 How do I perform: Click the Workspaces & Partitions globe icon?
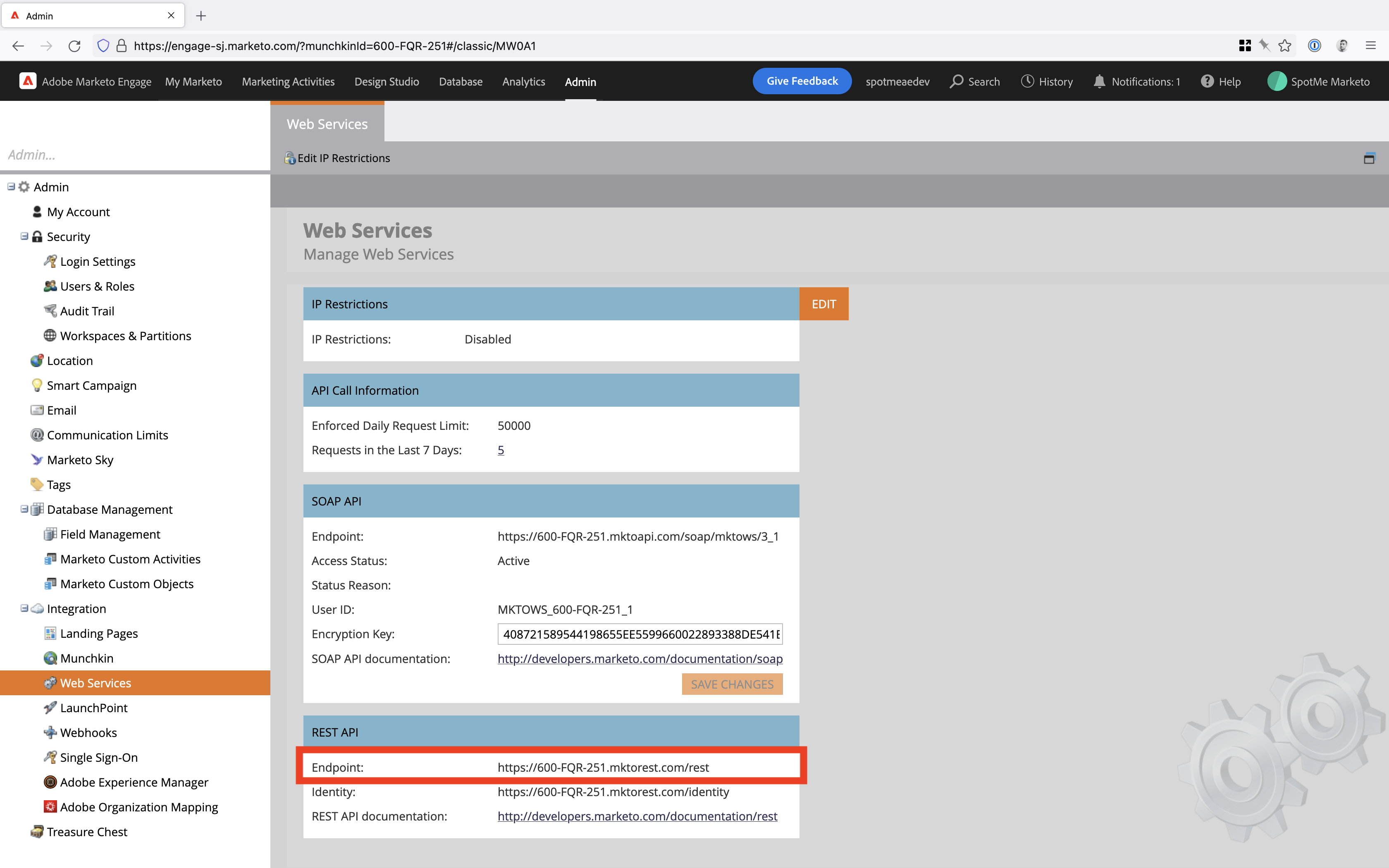pyautogui.click(x=50, y=335)
